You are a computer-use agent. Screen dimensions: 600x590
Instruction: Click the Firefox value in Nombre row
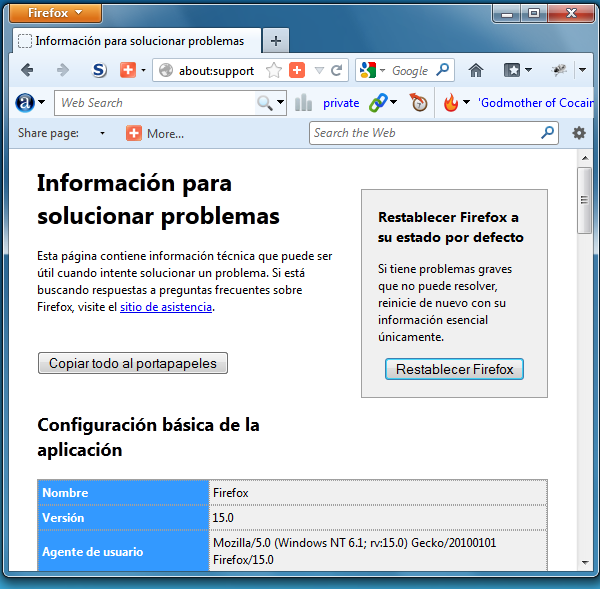click(231, 493)
